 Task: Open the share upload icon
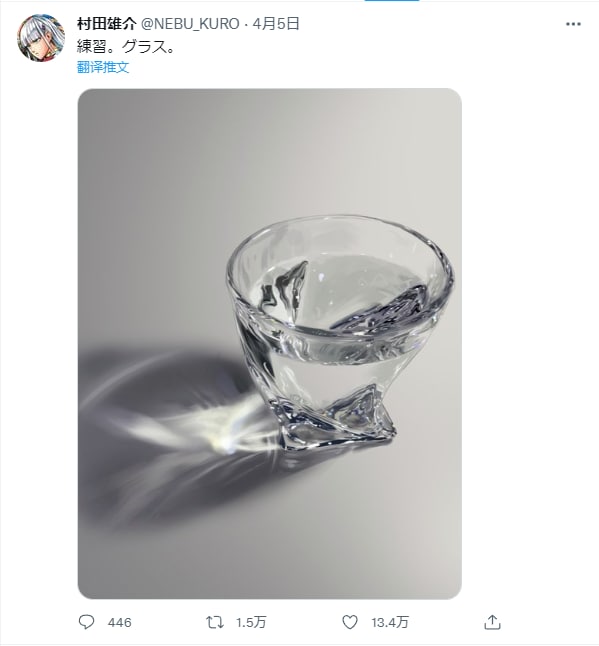[x=492, y=622]
